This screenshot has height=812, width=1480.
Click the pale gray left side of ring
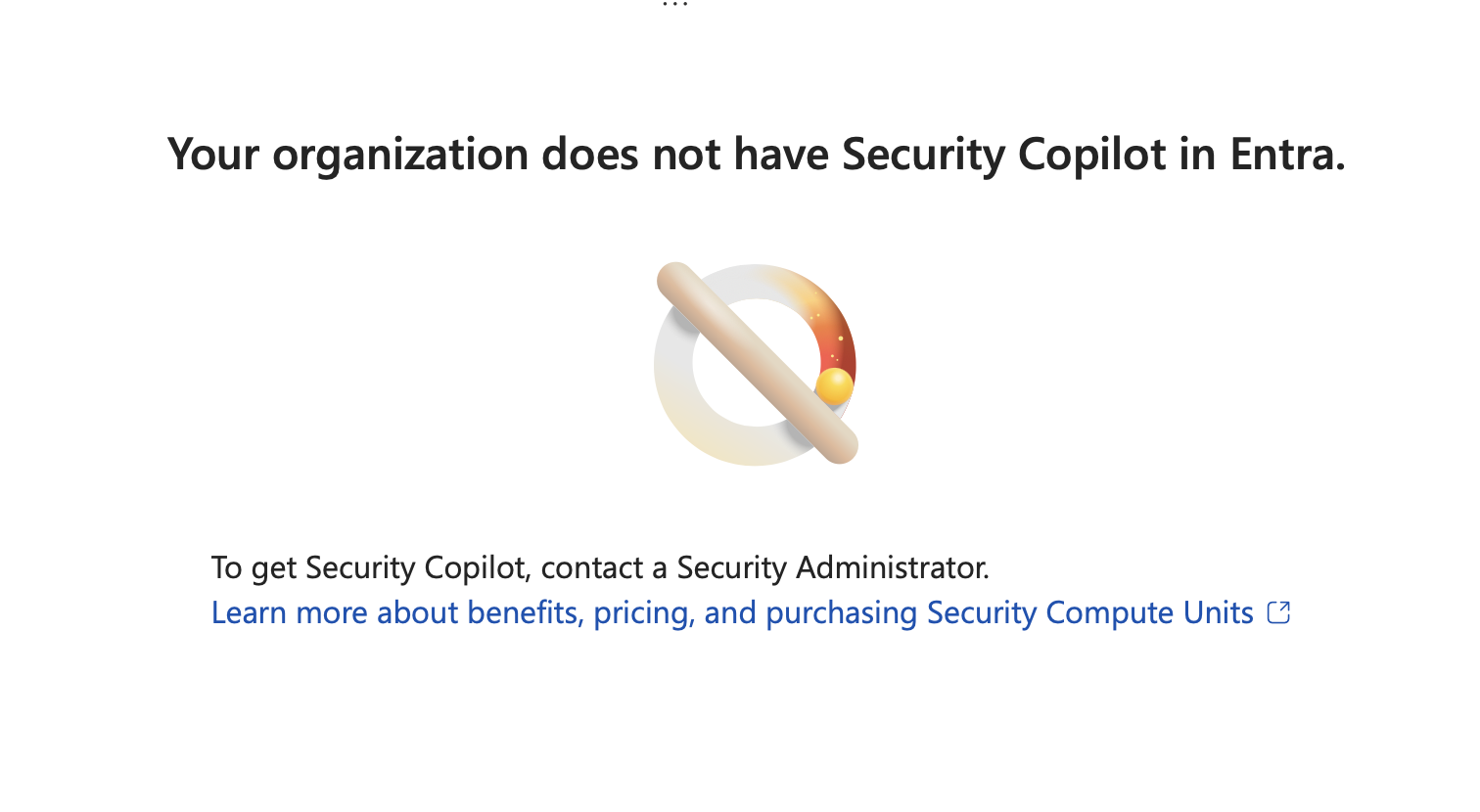pyautogui.click(x=673, y=367)
